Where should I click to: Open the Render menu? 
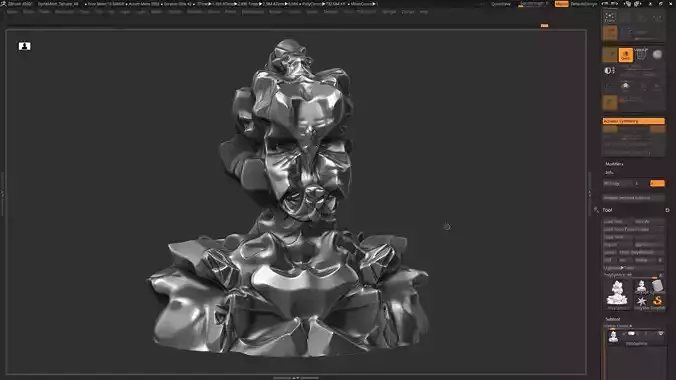[x=275, y=12]
